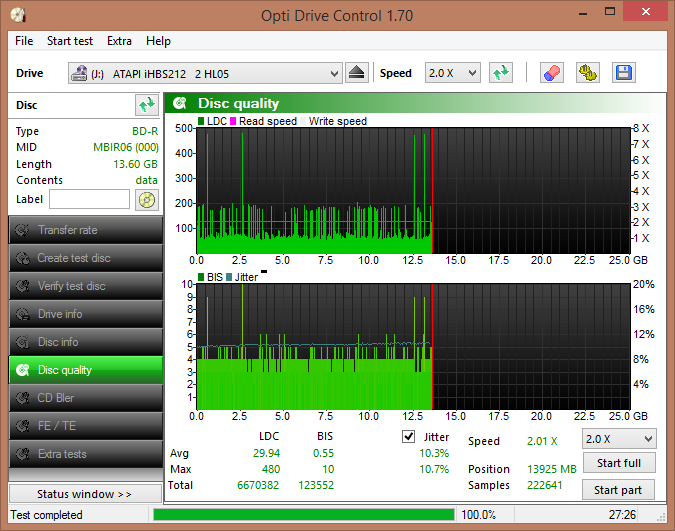
Task: Click the Write speed legend swatch
Action: point(303,121)
